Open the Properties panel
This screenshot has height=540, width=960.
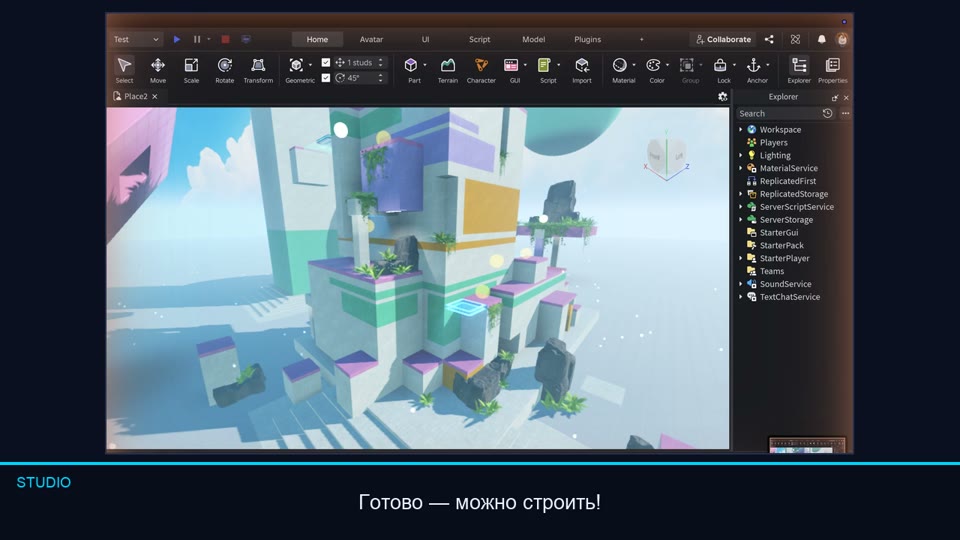tap(833, 70)
